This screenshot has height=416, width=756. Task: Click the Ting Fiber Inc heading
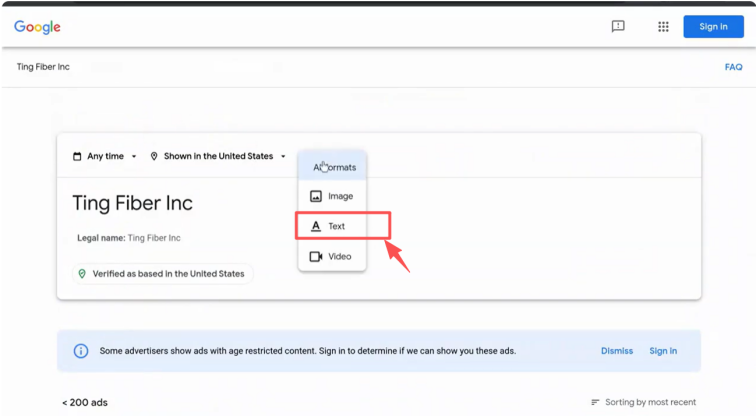pos(133,203)
